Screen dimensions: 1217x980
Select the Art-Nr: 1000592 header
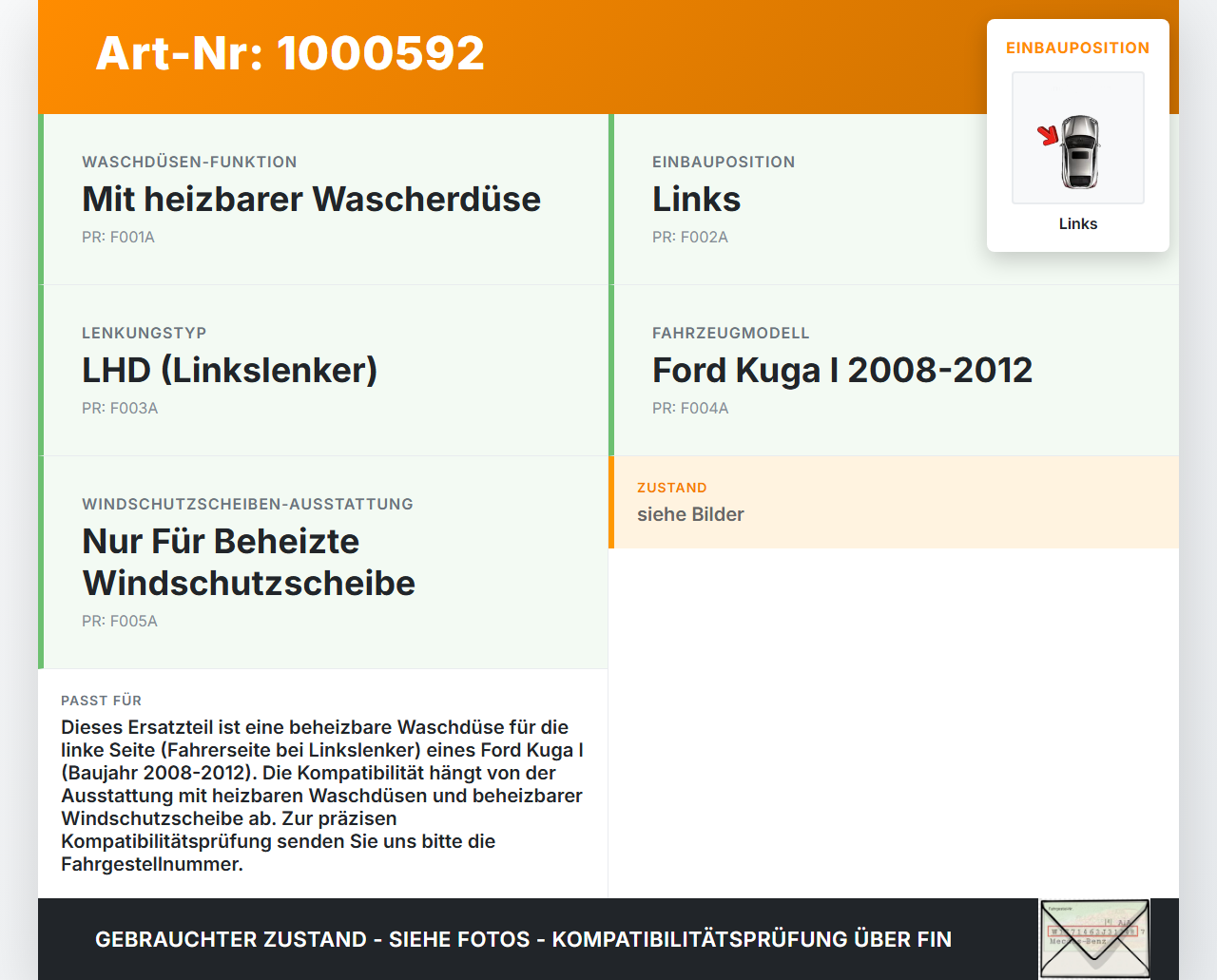click(290, 54)
